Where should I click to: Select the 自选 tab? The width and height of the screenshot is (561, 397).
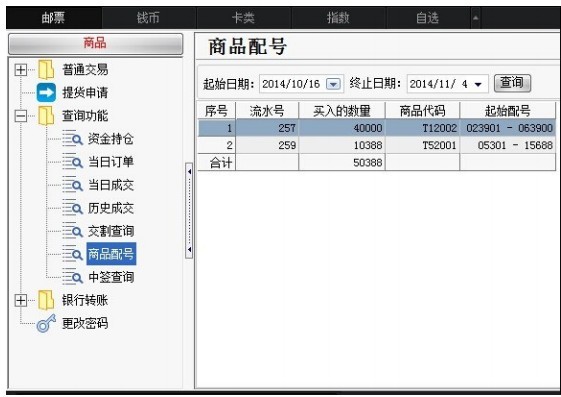[x=428, y=18]
